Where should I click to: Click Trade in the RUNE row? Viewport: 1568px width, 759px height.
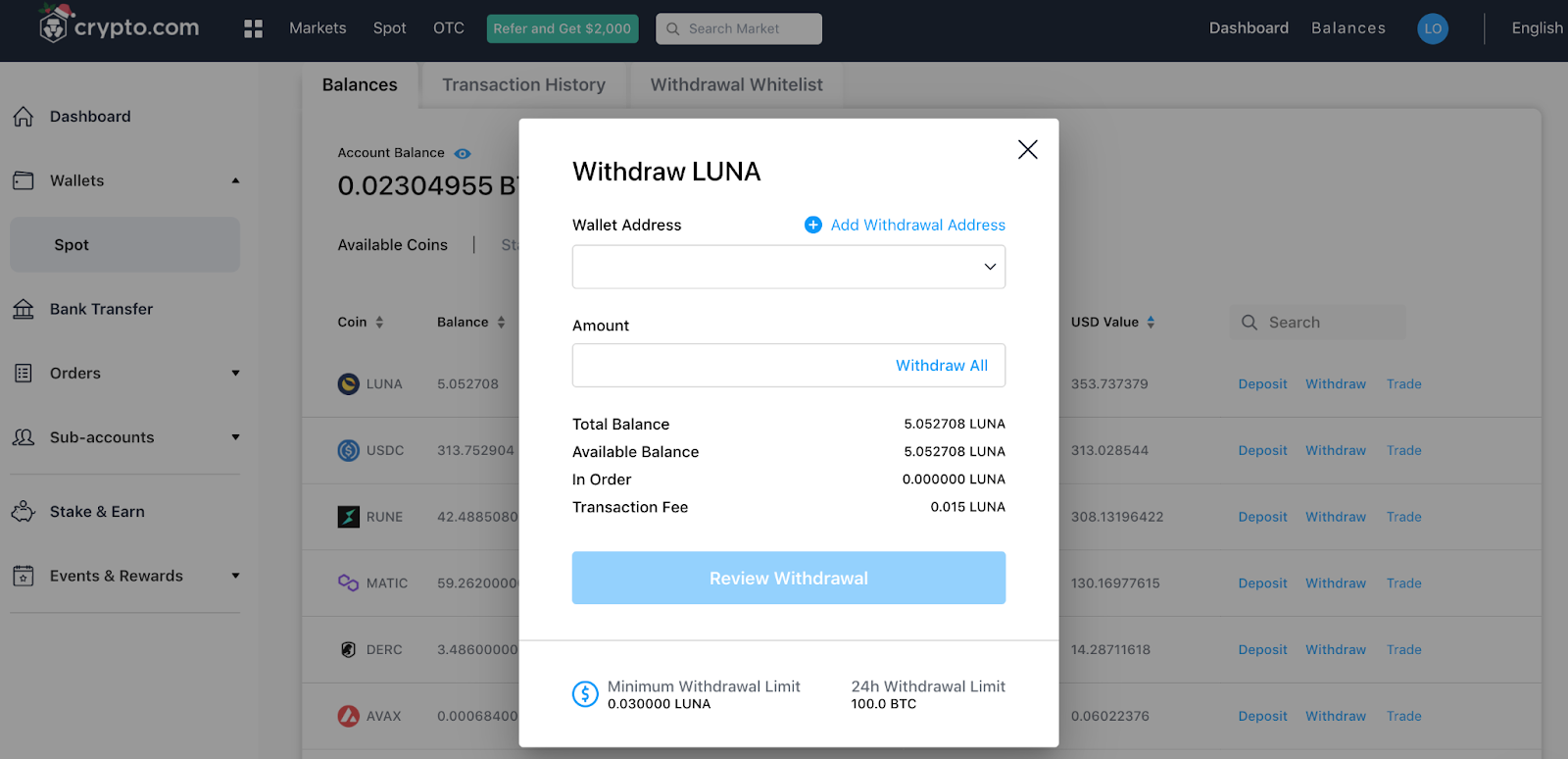[1404, 517]
